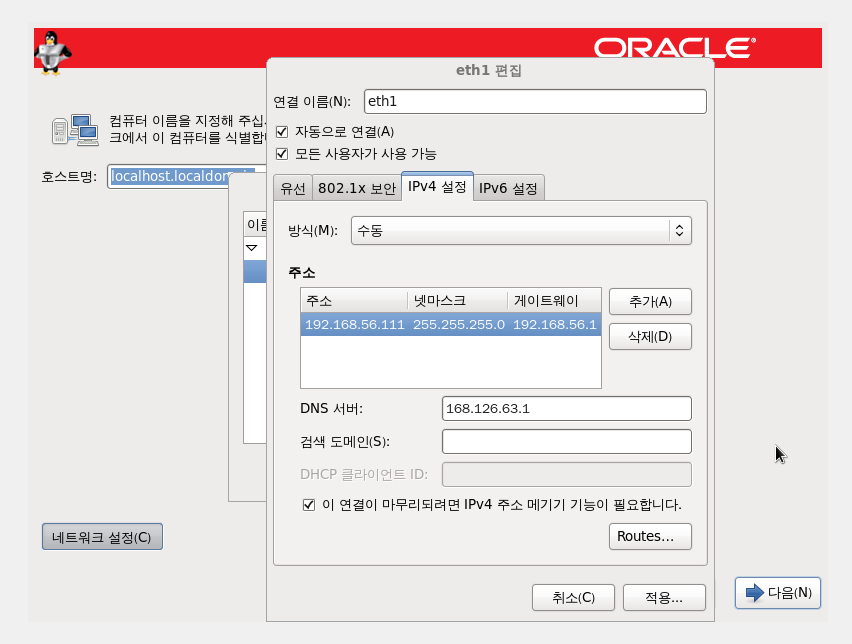
Task: Open the Routes... dialog button
Action: [650, 536]
